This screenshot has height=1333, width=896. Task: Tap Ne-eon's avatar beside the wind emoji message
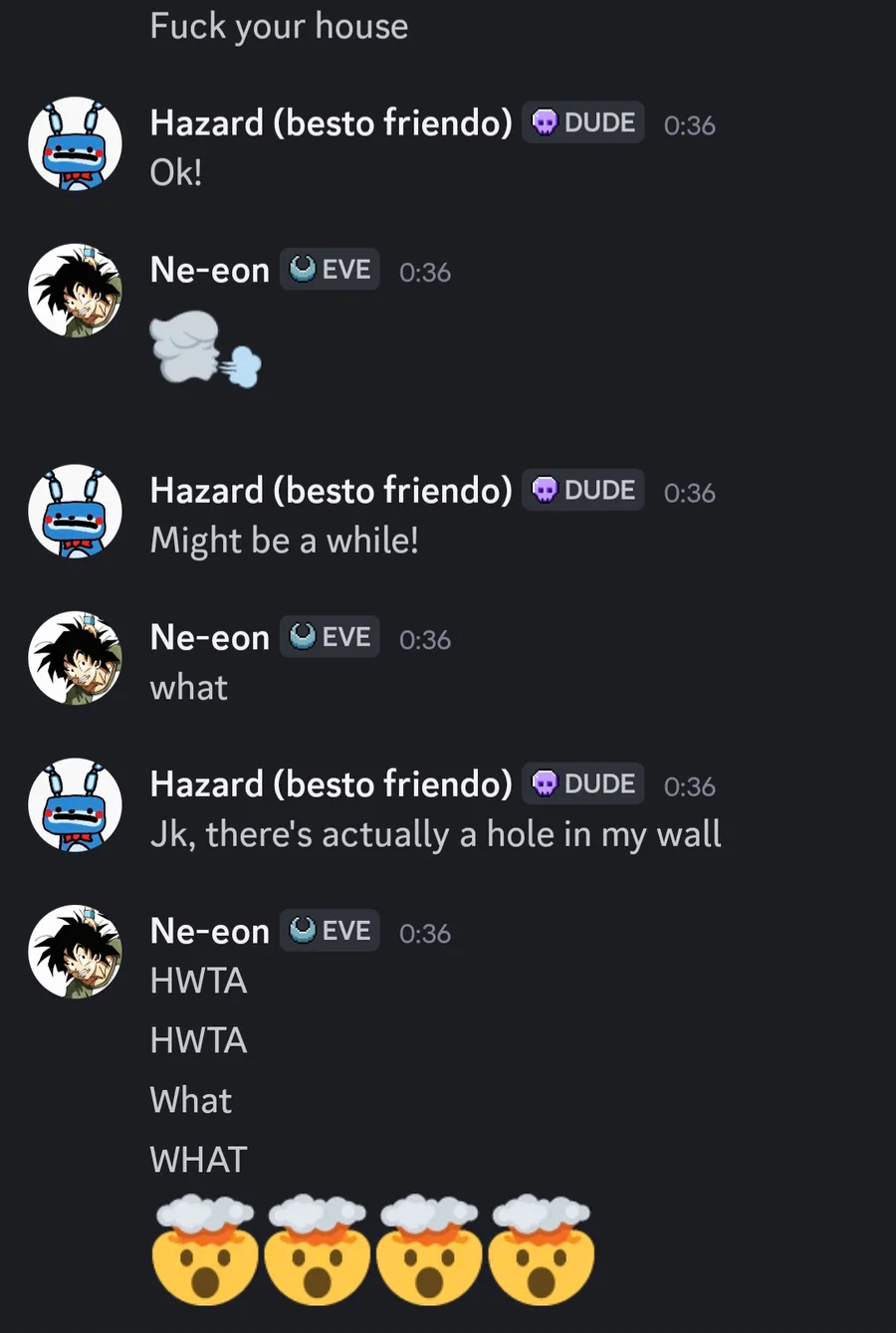tap(75, 291)
